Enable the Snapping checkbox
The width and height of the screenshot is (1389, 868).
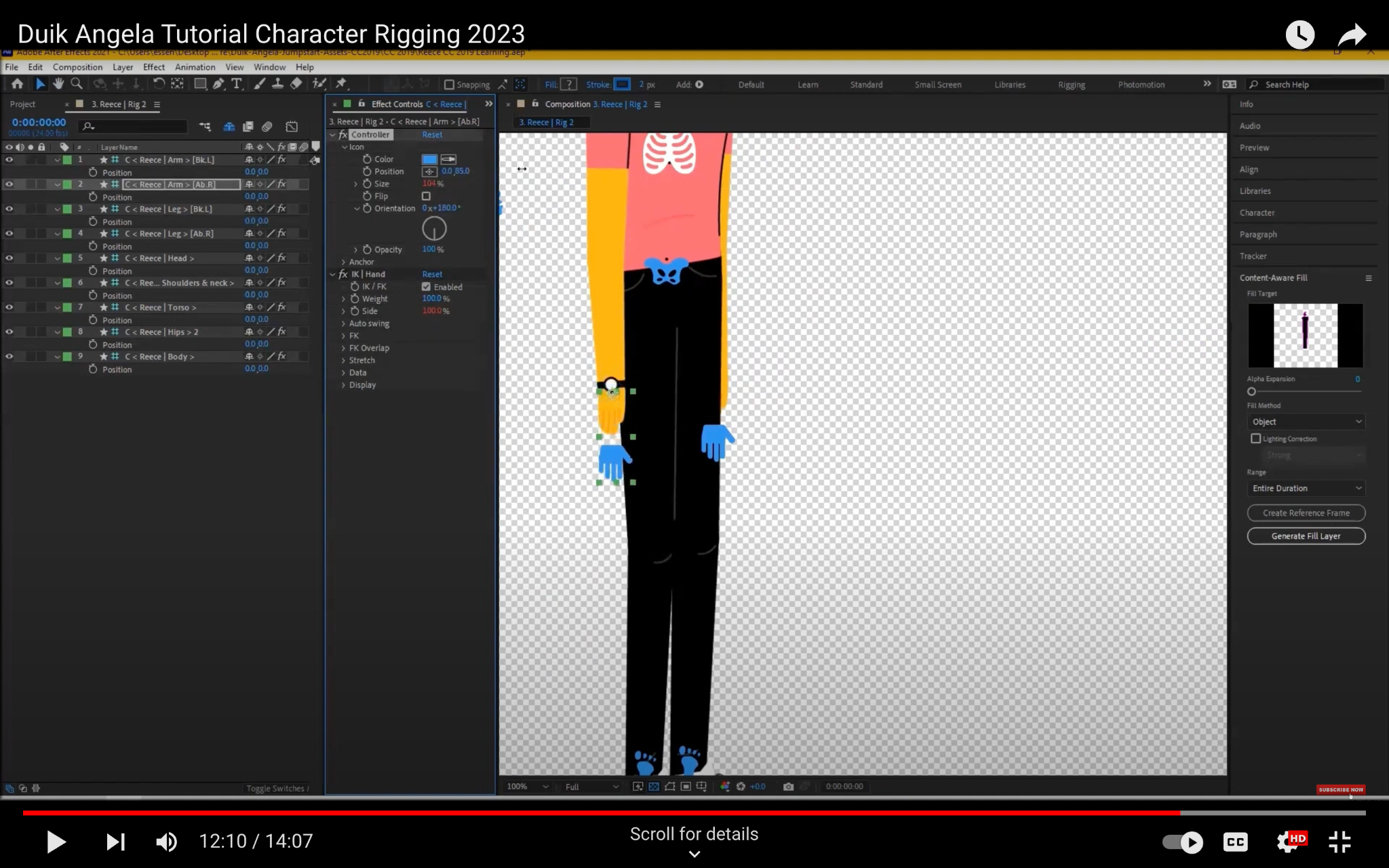tap(449, 85)
